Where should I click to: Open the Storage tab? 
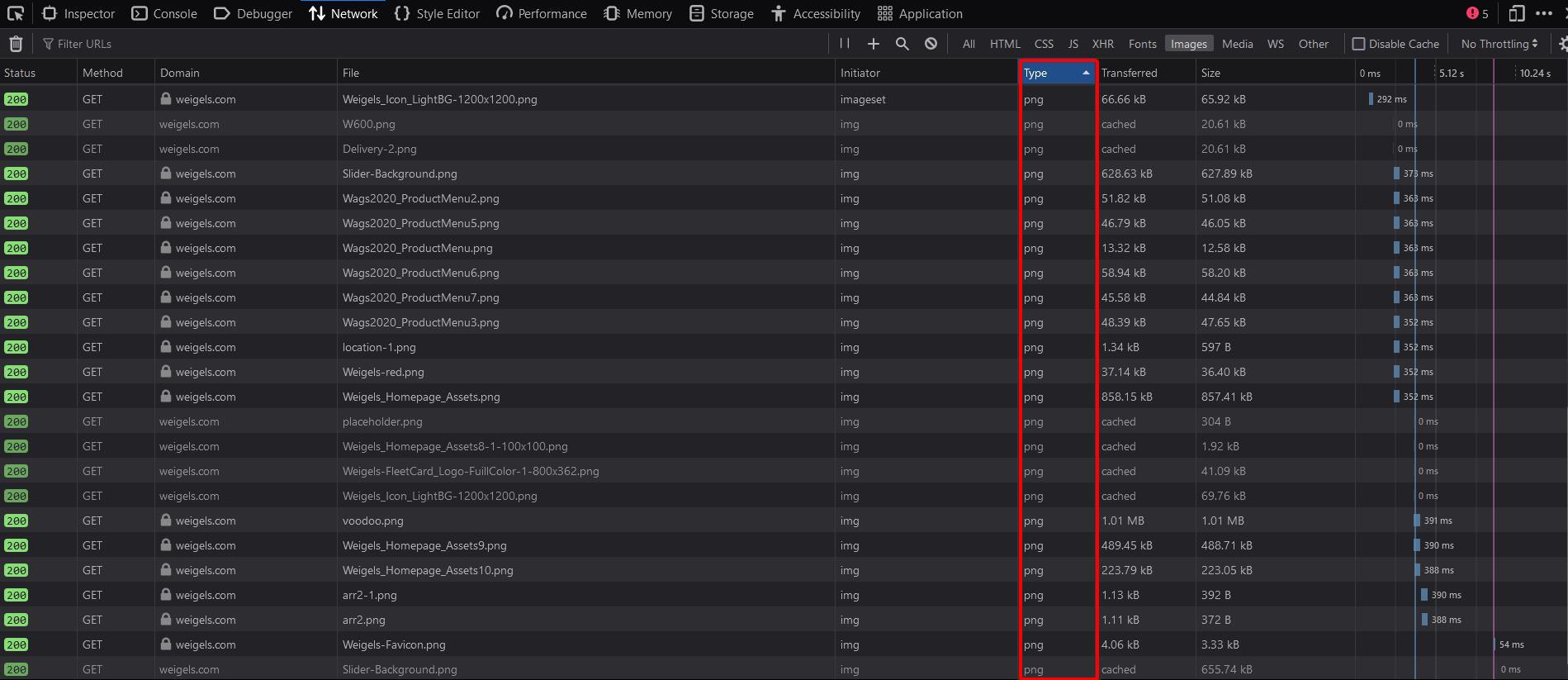click(722, 13)
